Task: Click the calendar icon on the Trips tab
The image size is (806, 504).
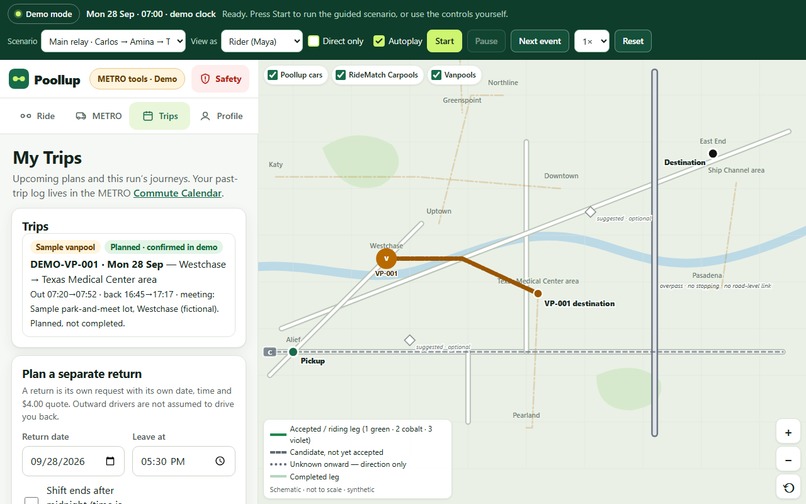Action: (148, 116)
